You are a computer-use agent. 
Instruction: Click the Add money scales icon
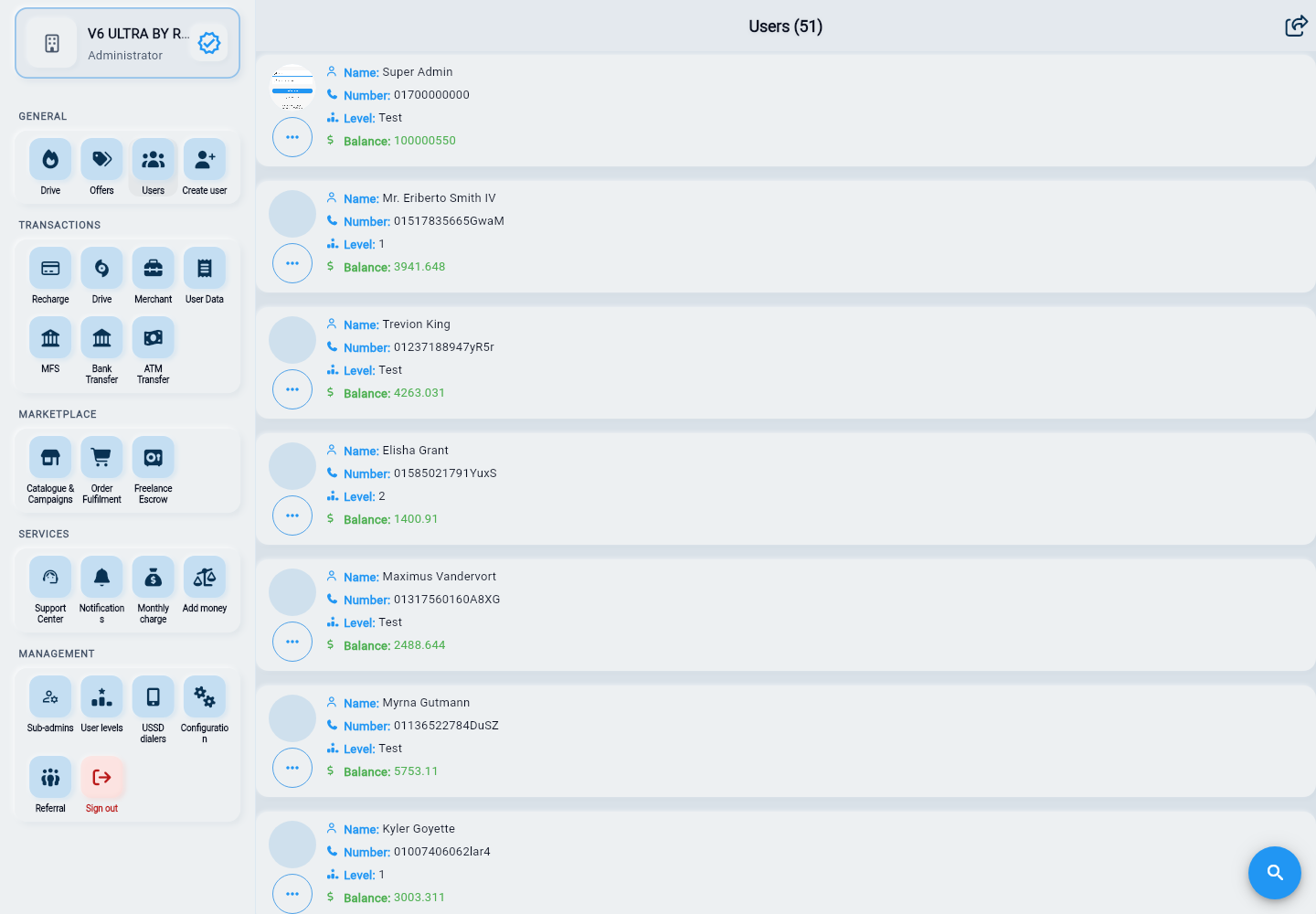(x=205, y=578)
